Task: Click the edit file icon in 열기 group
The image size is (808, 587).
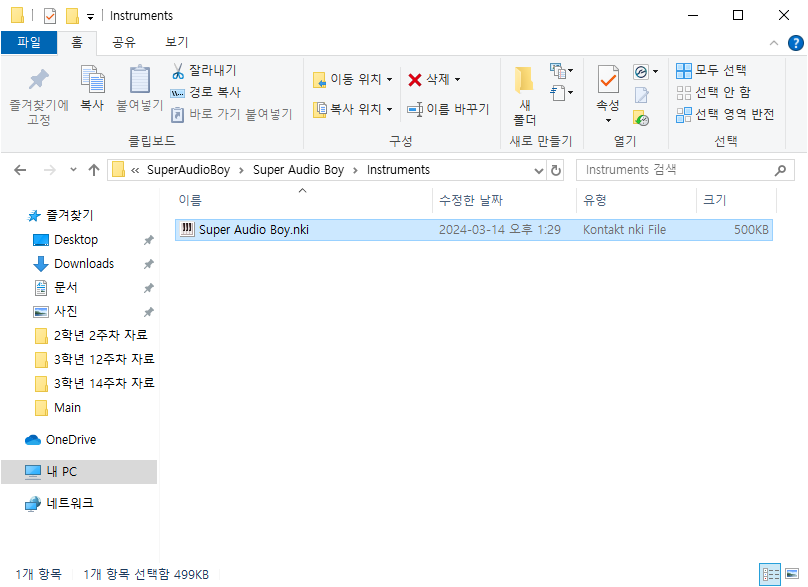Action: pos(642,95)
